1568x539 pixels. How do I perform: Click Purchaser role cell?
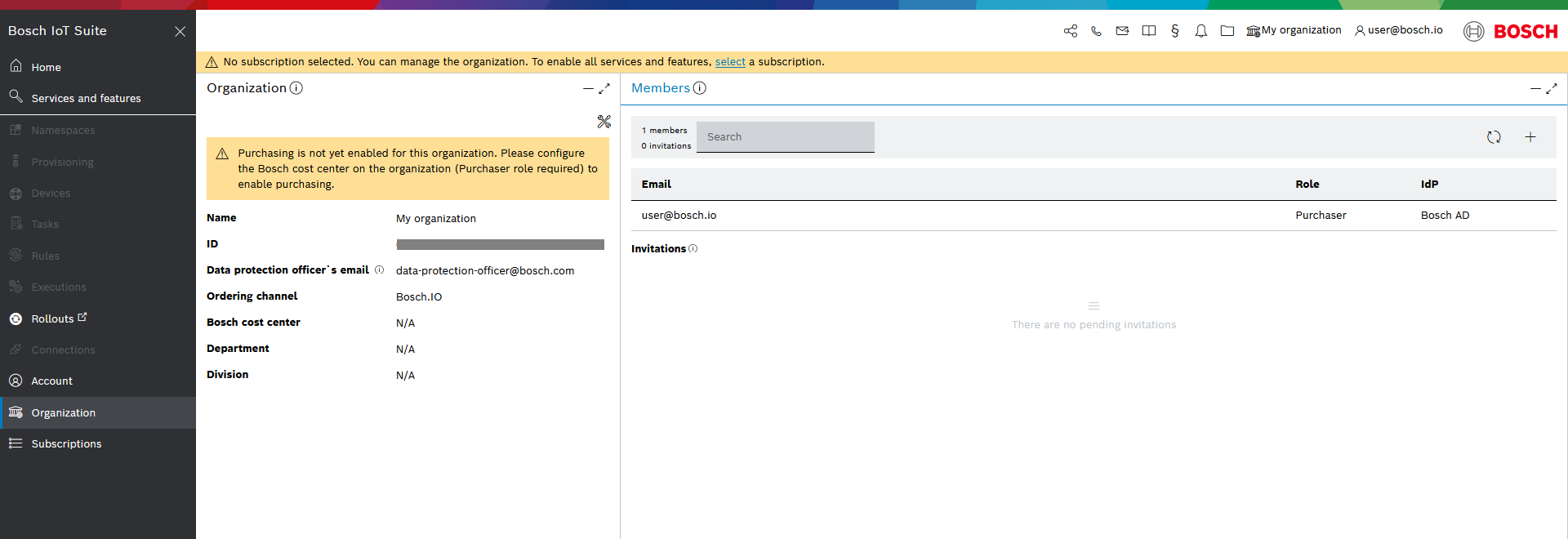tap(1321, 216)
